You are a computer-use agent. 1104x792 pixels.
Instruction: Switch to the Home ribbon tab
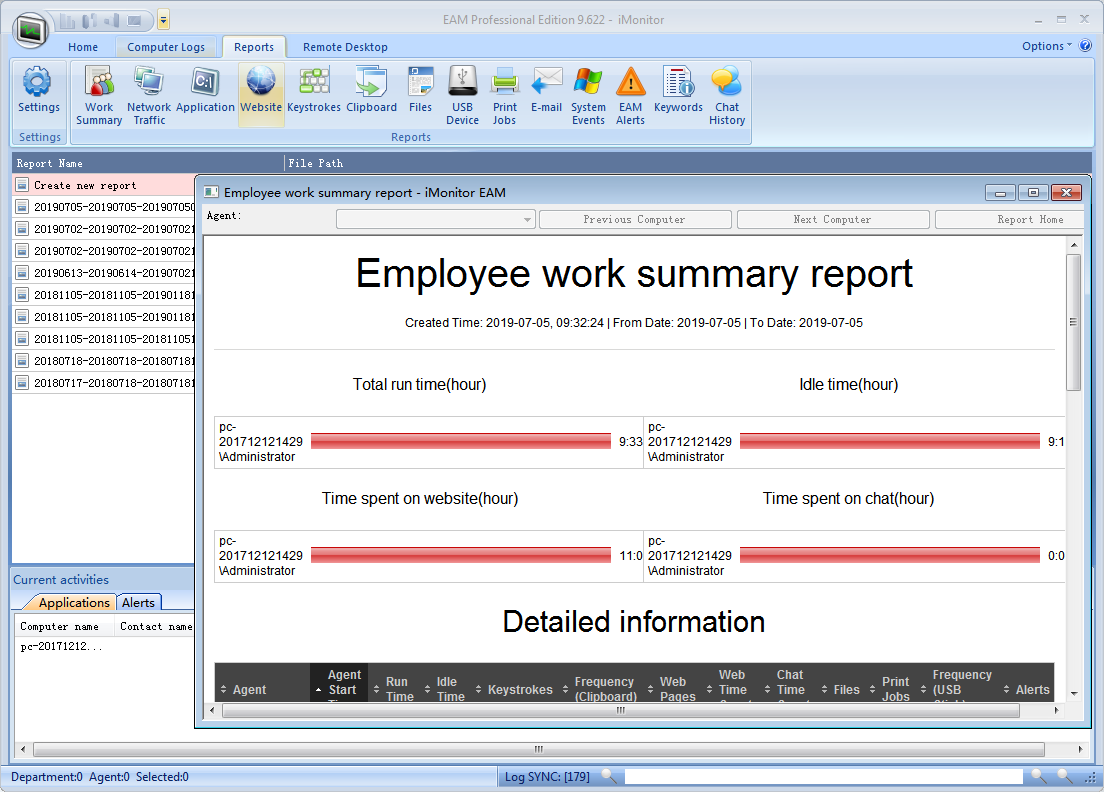[x=83, y=47]
